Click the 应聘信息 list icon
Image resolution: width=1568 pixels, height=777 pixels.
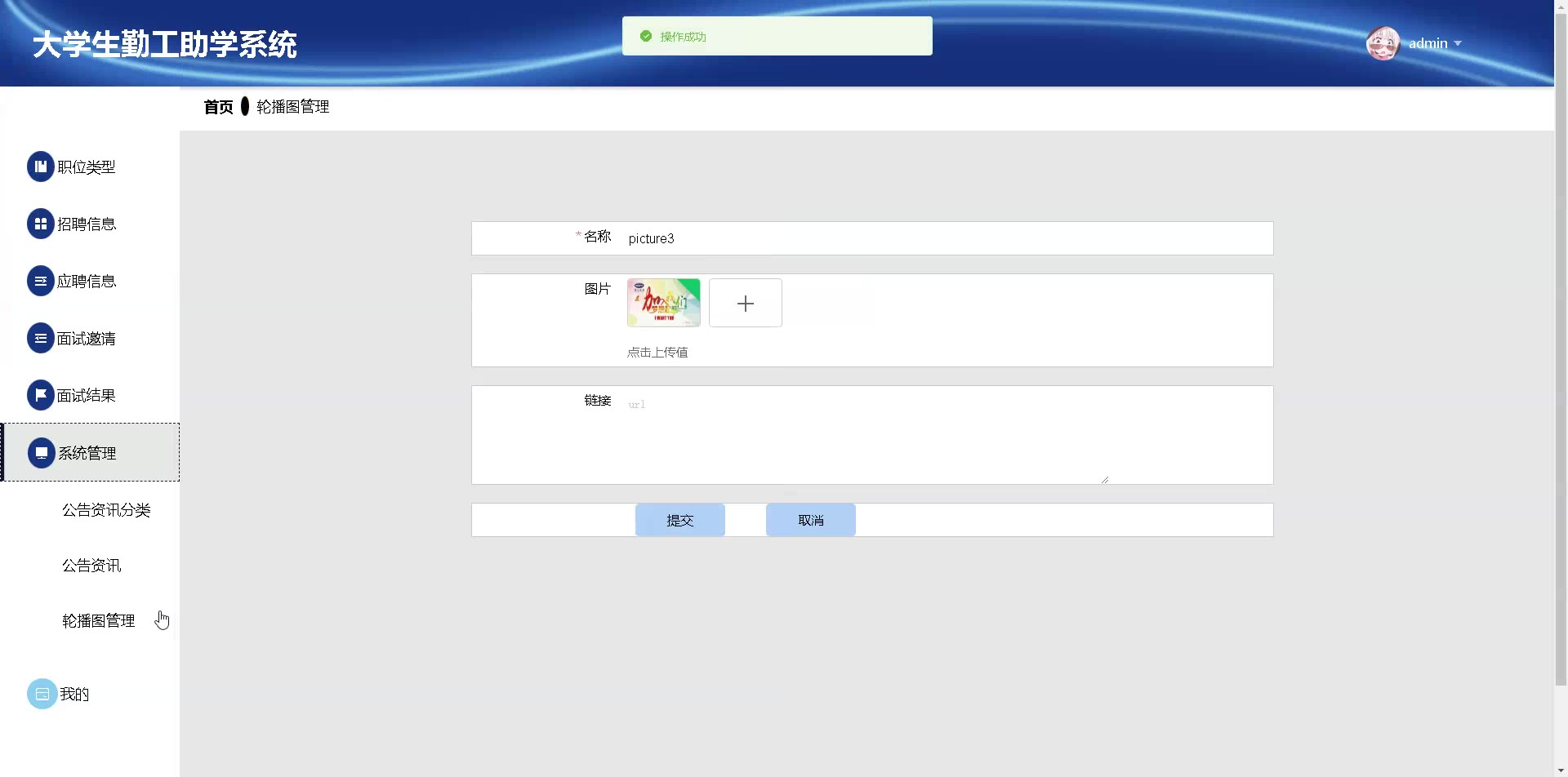pos(41,281)
